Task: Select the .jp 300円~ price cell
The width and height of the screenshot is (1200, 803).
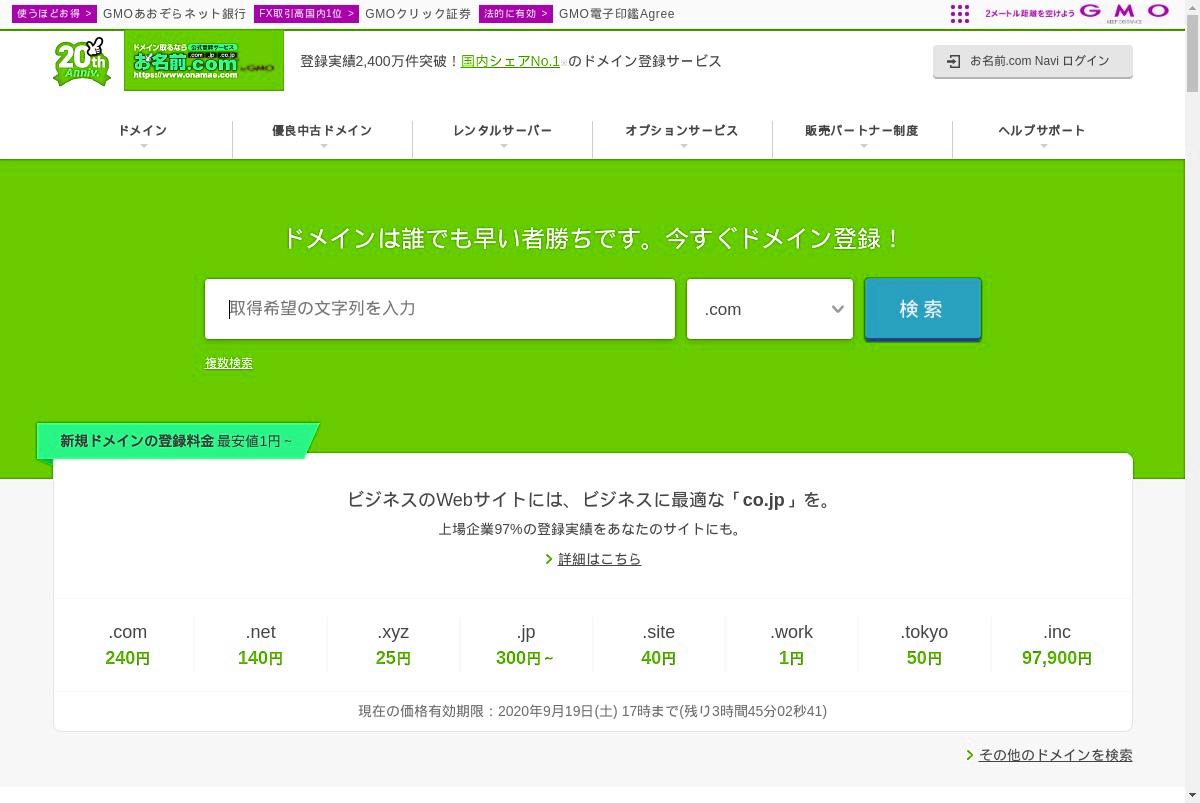Action: pyautogui.click(x=526, y=645)
